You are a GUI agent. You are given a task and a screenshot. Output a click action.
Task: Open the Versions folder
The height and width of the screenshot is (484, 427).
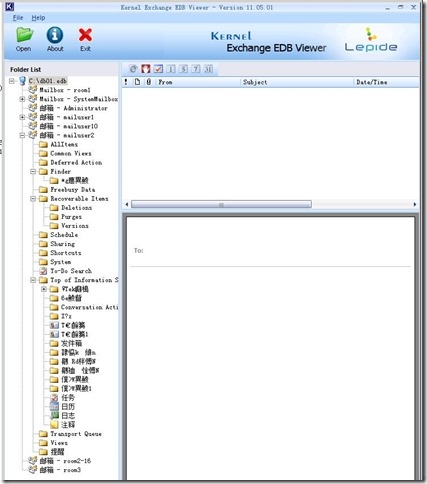click(x=75, y=226)
